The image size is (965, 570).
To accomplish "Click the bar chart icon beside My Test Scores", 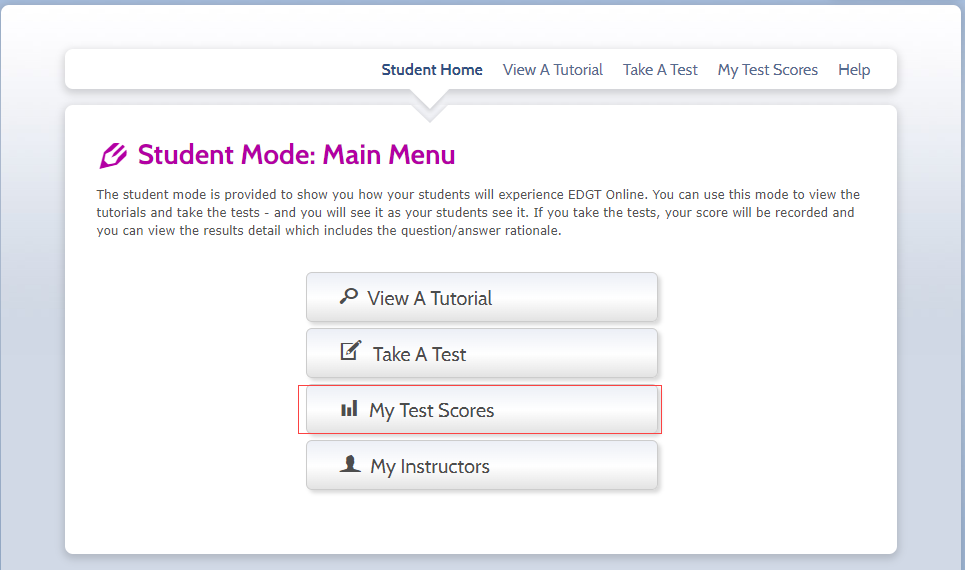I will coord(348,409).
